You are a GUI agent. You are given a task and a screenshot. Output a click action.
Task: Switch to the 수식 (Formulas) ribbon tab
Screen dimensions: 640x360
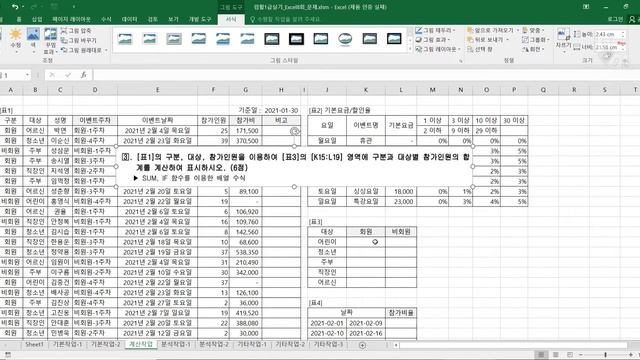[106, 19]
